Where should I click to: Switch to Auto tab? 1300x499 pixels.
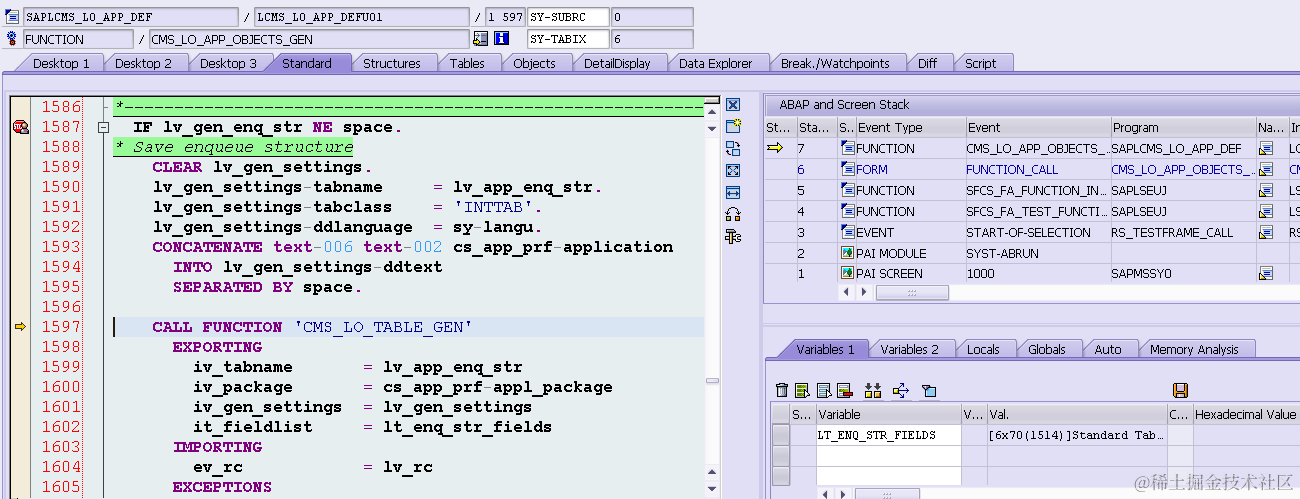tap(1108, 349)
